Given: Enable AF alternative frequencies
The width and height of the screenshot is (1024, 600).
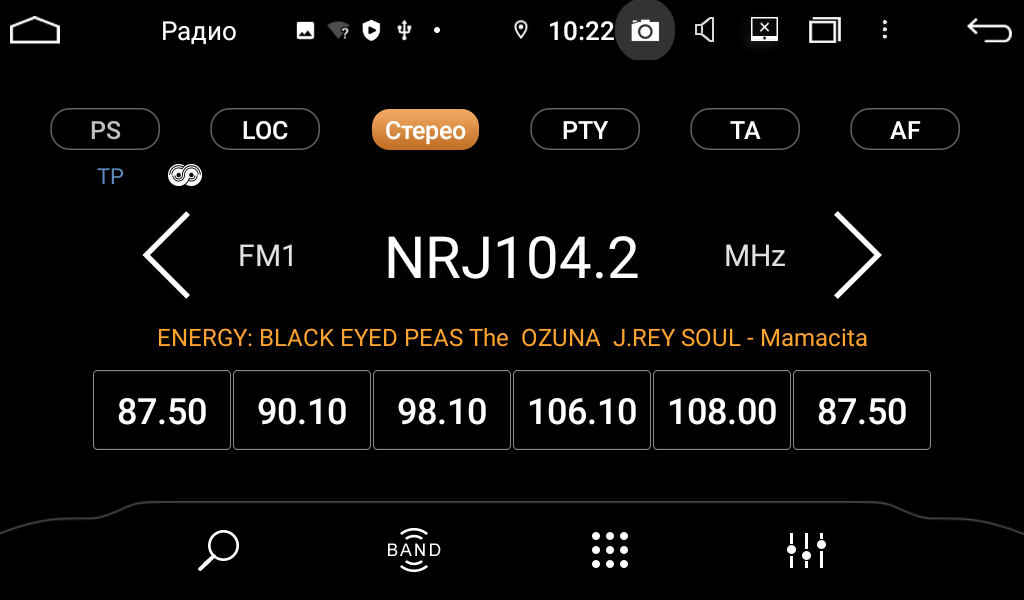Looking at the screenshot, I should coord(905,129).
